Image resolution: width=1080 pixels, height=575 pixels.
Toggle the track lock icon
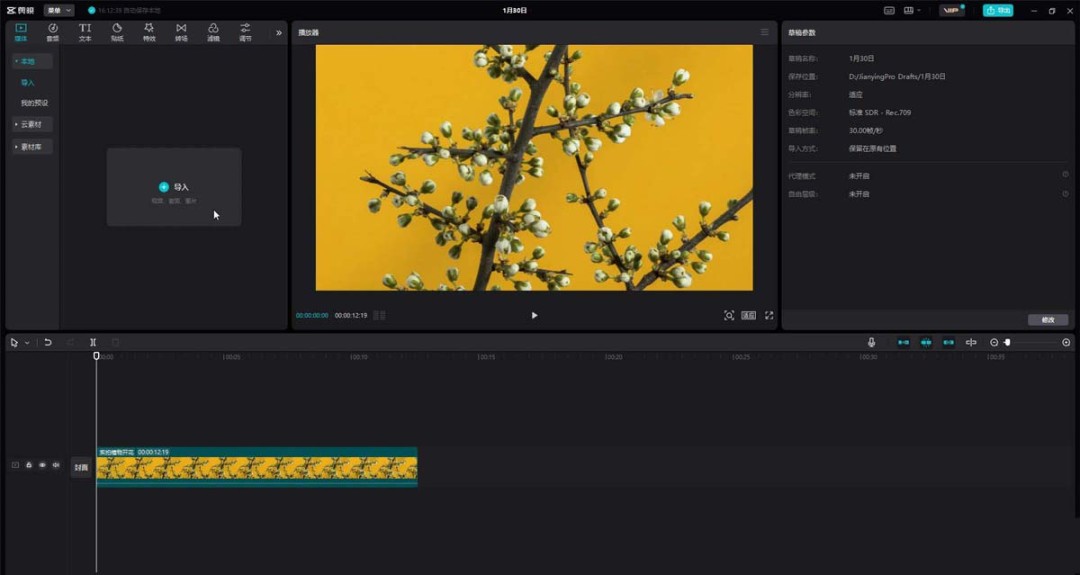click(x=29, y=466)
